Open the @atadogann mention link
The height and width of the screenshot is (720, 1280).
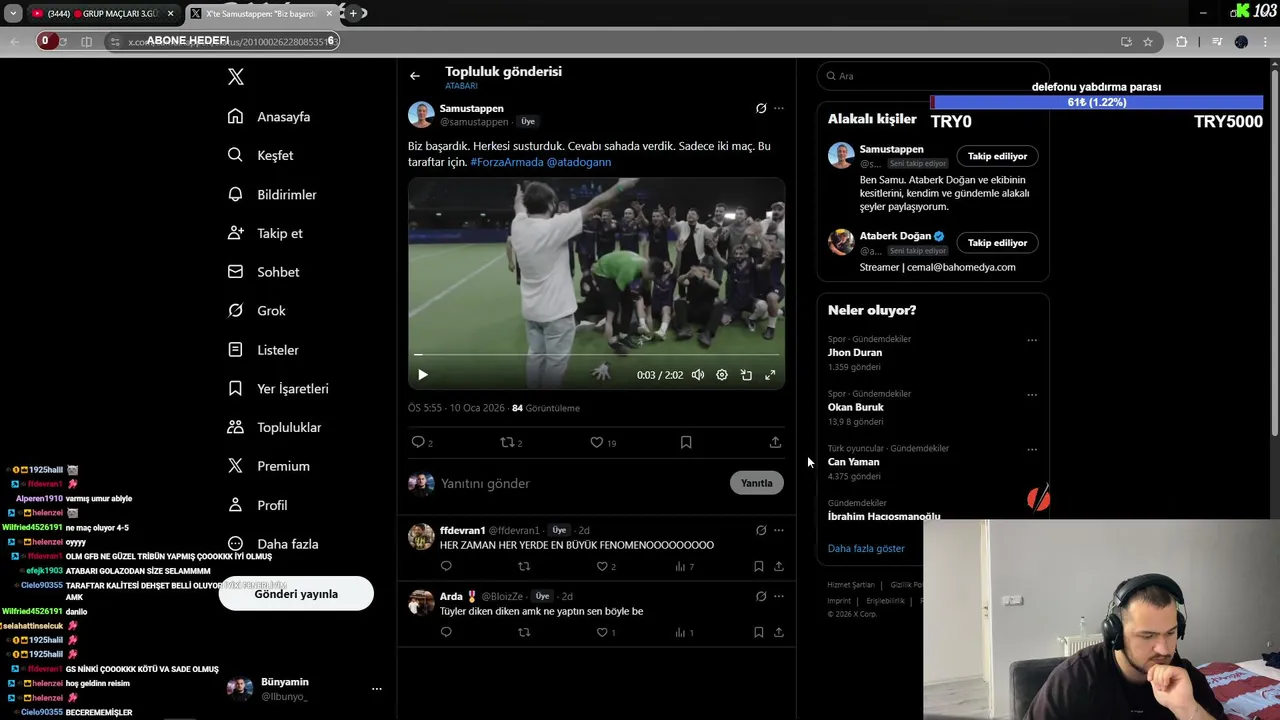579,162
